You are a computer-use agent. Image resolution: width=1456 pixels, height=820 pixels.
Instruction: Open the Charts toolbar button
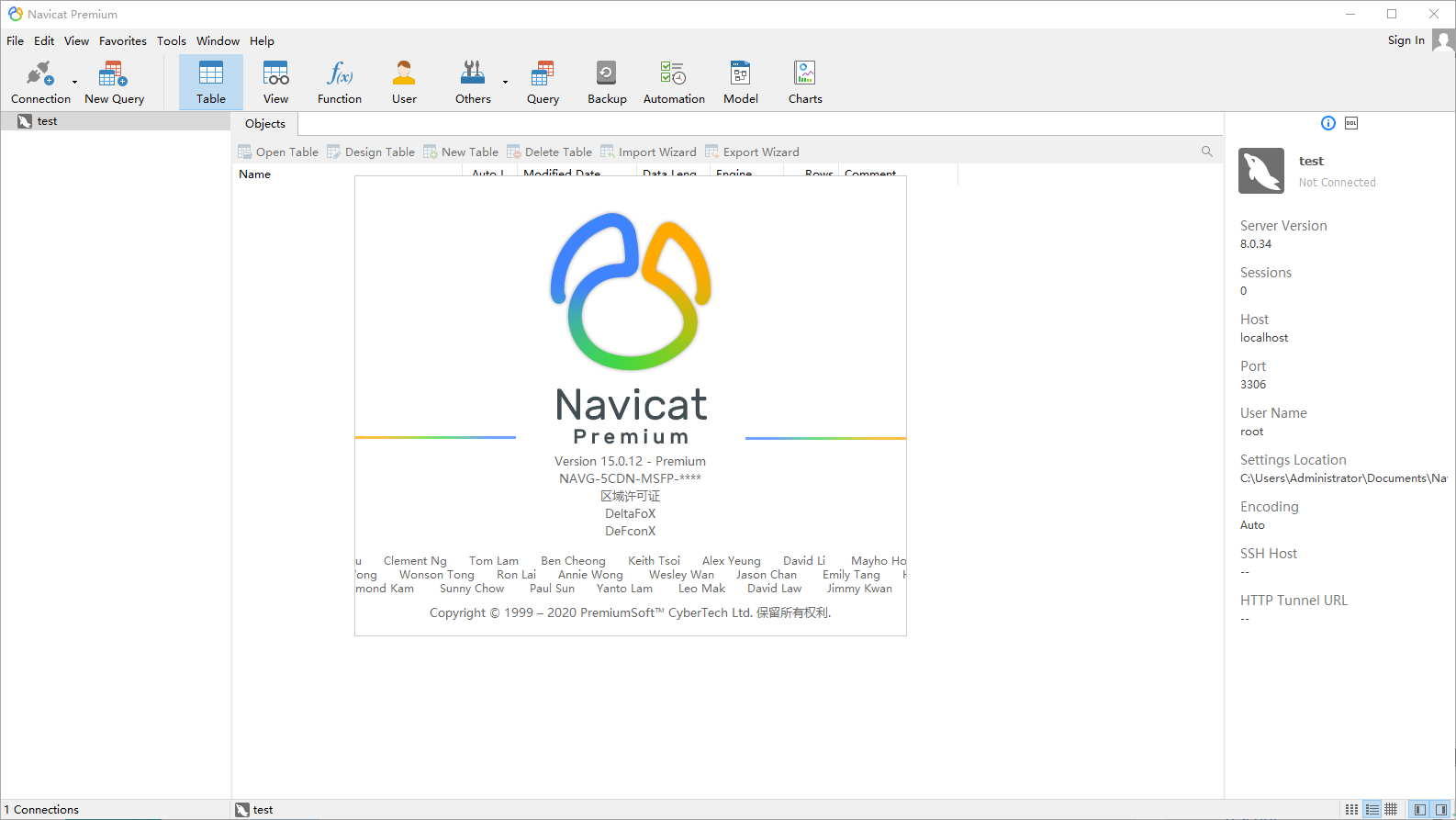(805, 82)
